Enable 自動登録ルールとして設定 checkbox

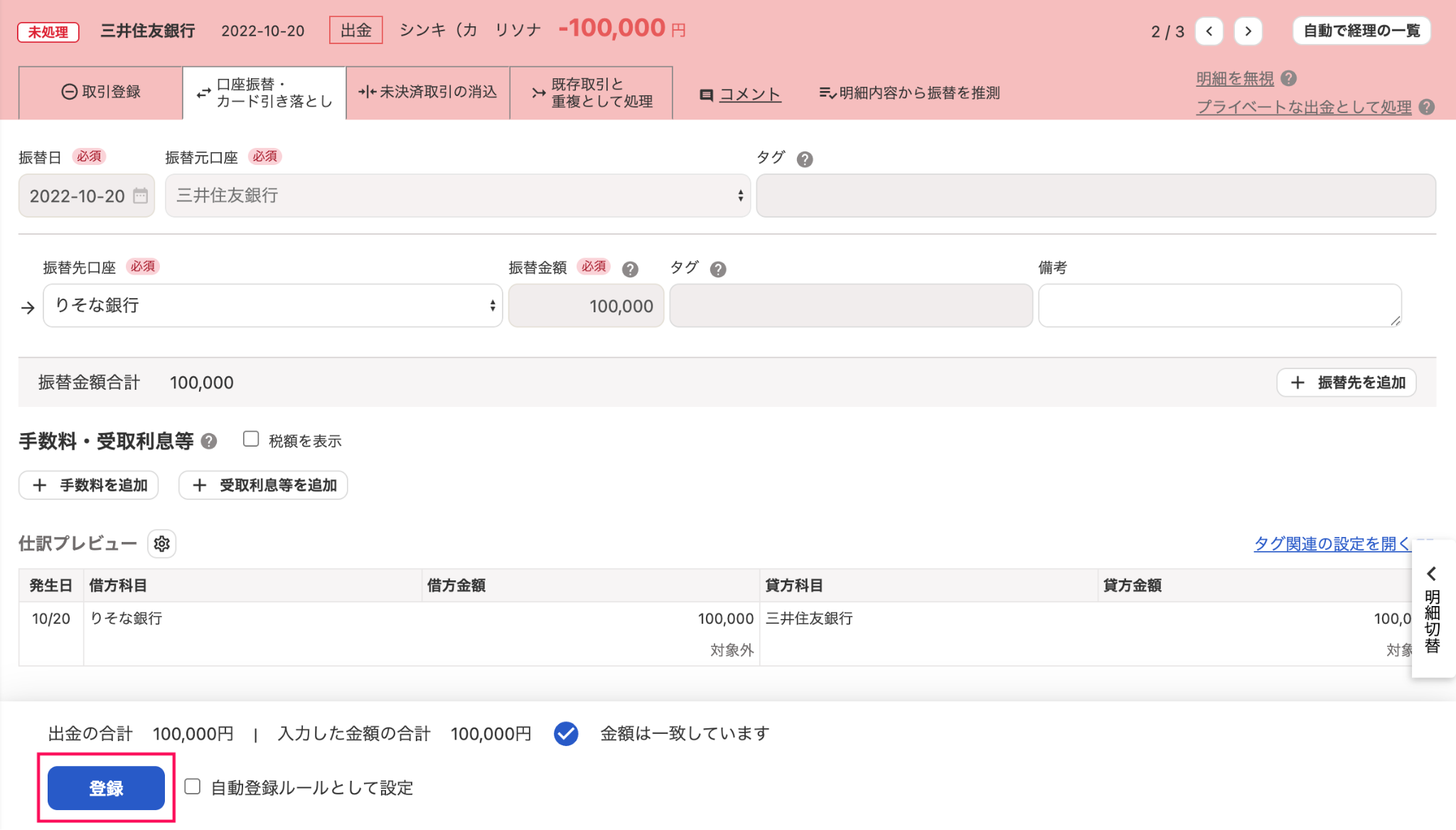pos(193,787)
